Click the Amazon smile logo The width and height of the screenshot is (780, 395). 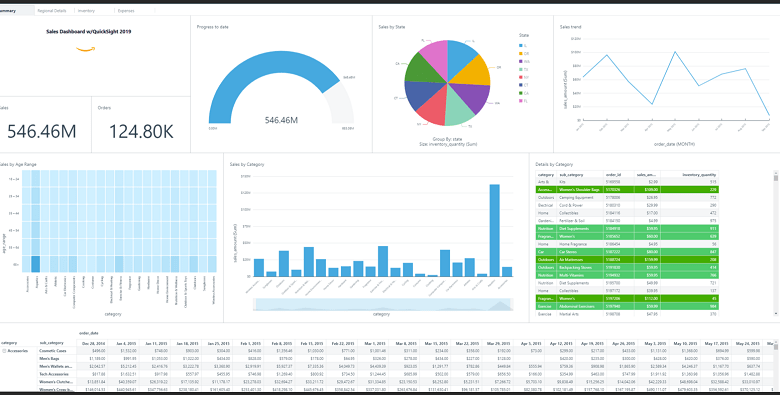(86, 49)
